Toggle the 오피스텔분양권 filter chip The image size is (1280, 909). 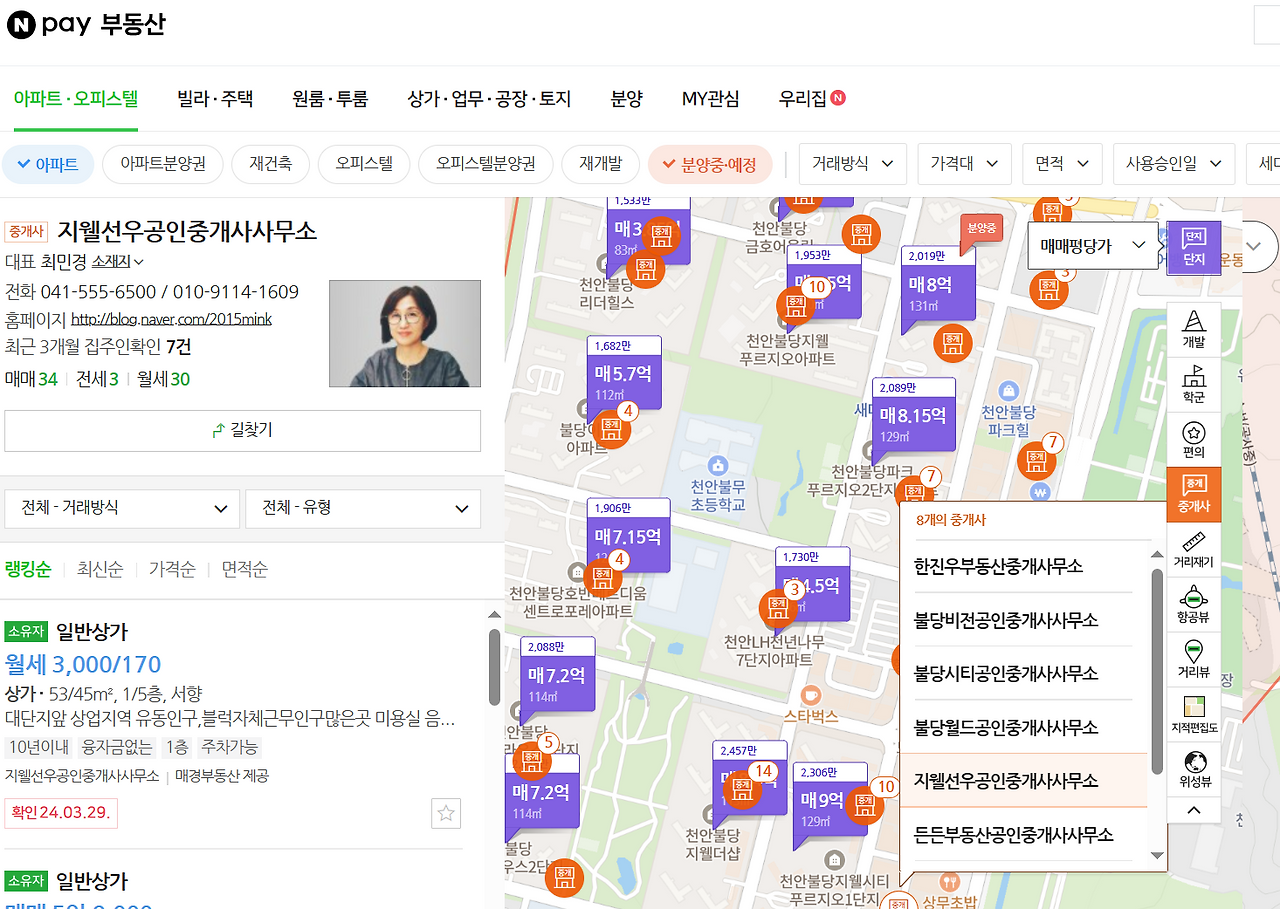point(486,164)
